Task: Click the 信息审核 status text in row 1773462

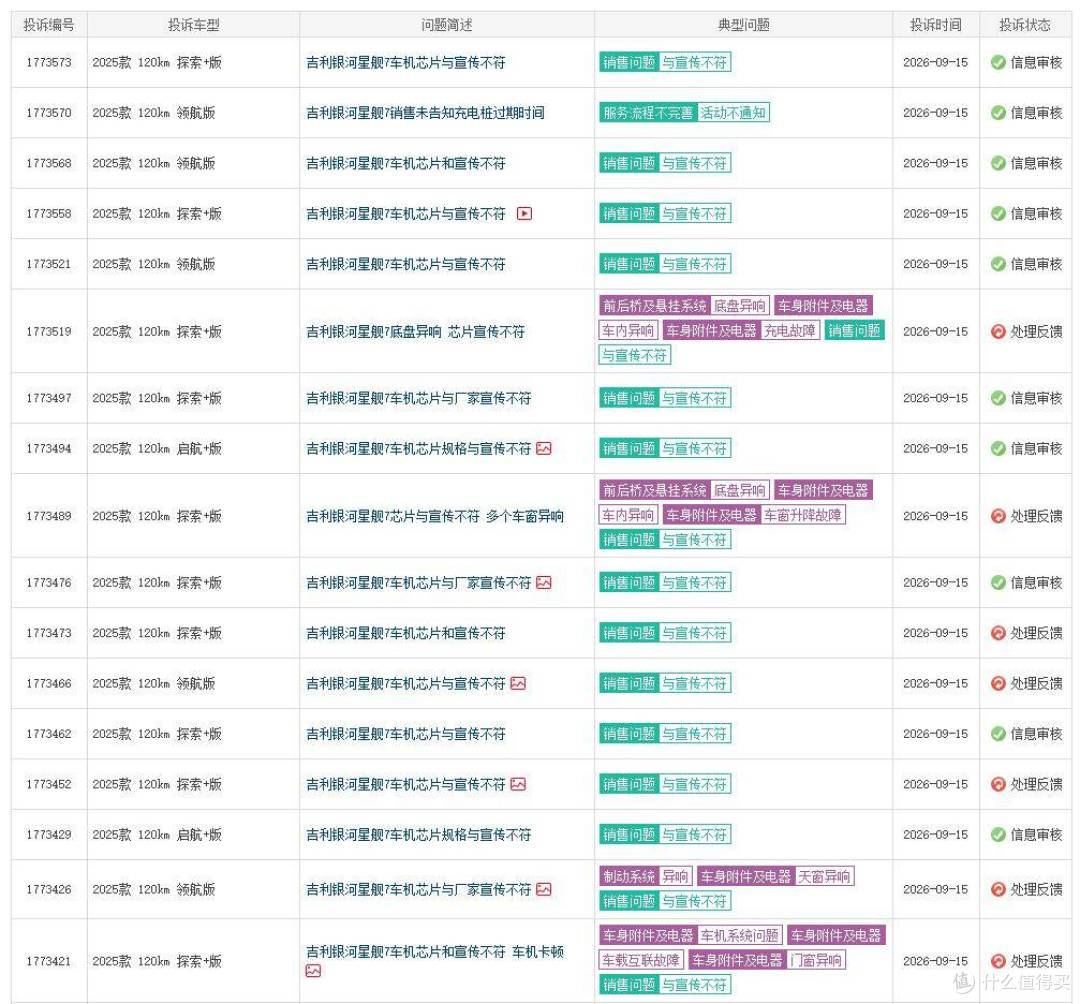Action: (x=1036, y=733)
